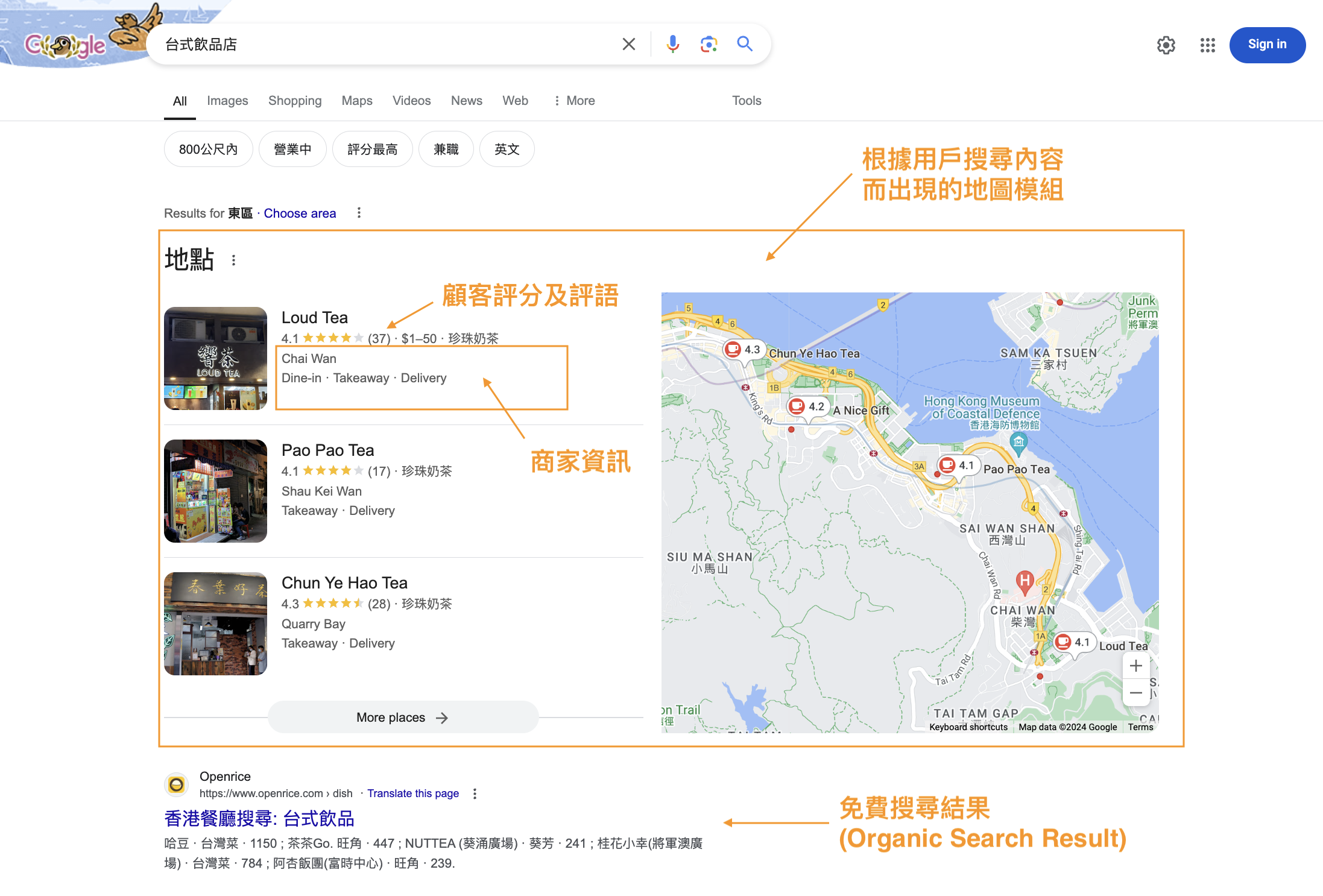Toggle the 兼職 filter chip
The image size is (1323, 896).
pos(446,149)
